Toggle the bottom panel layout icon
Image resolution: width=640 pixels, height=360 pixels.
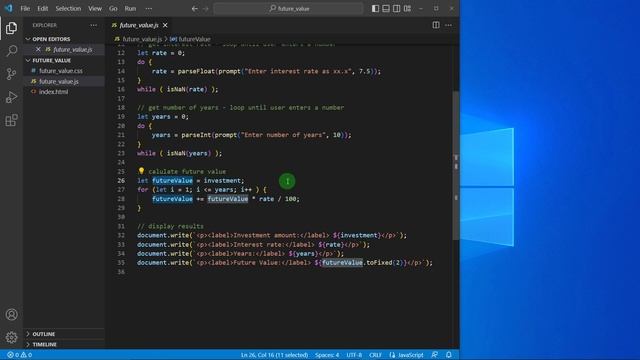tap(386, 9)
